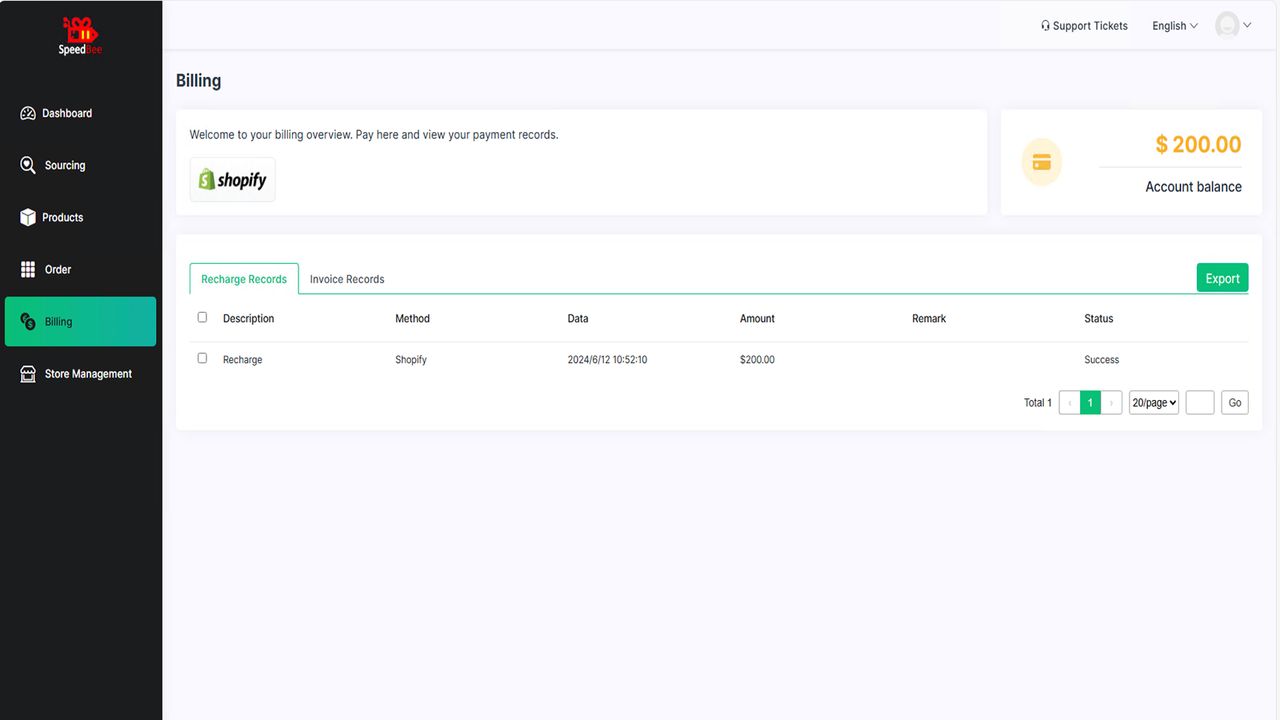1280x720 pixels.
Task: Click the Account balance label
Action: [1193, 186]
